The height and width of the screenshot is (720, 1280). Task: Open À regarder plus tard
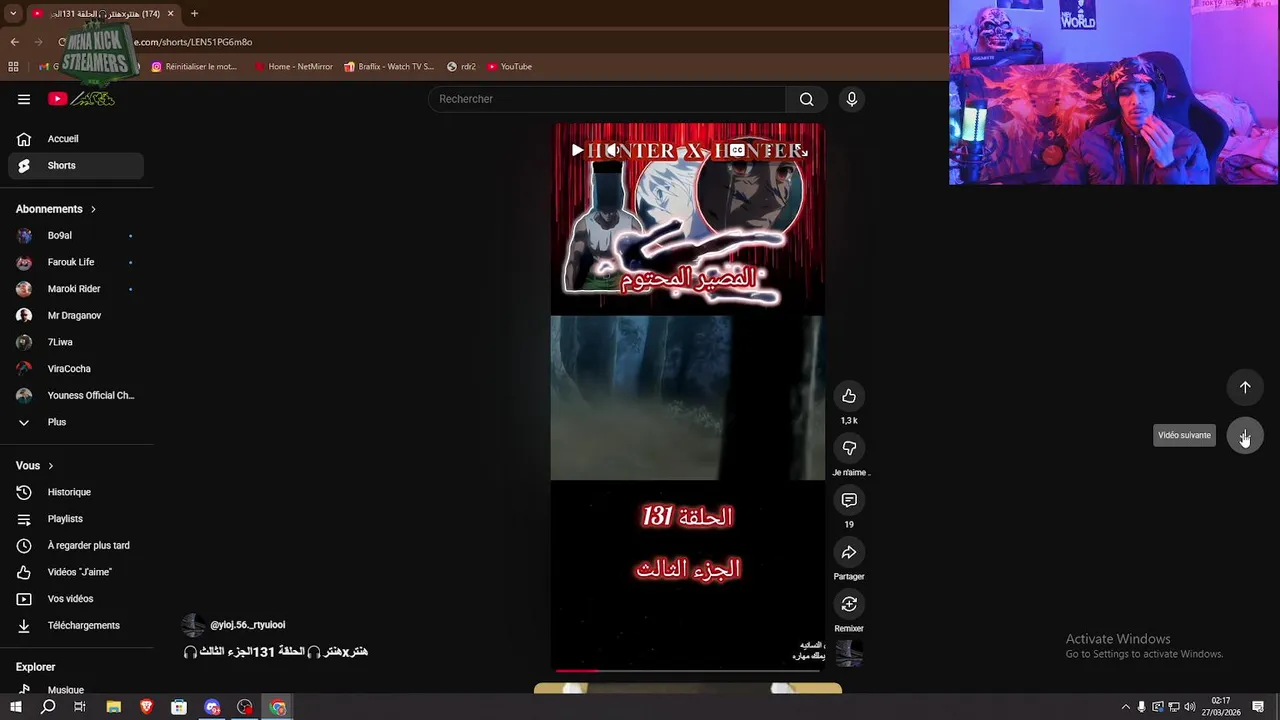click(x=76, y=546)
